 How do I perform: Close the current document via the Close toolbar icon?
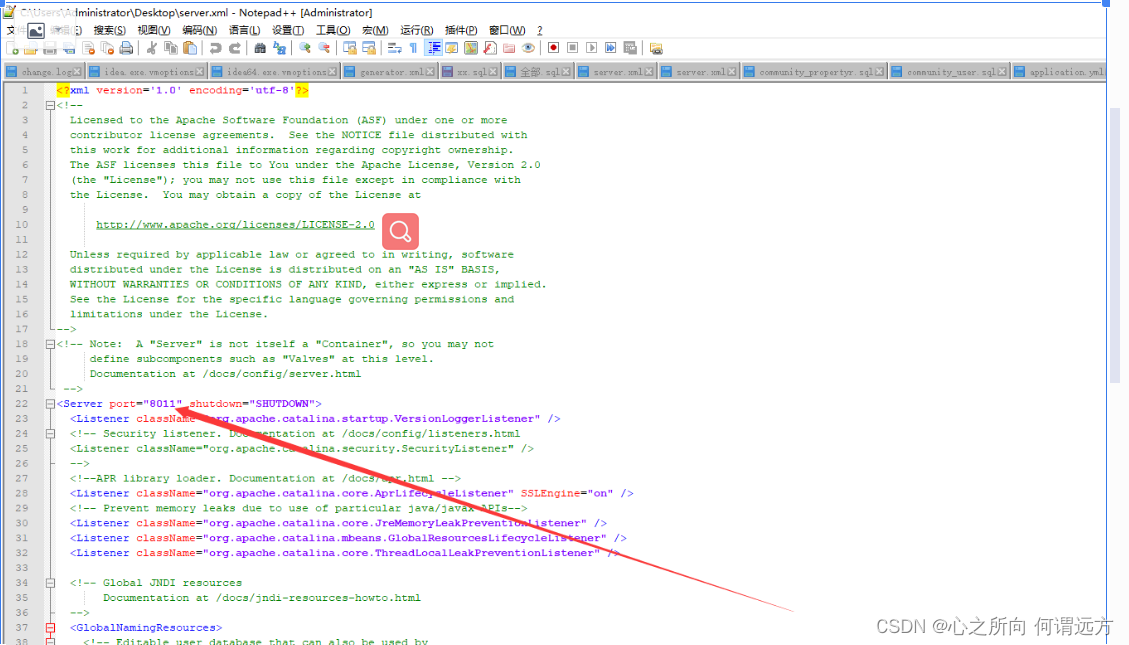(89, 48)
